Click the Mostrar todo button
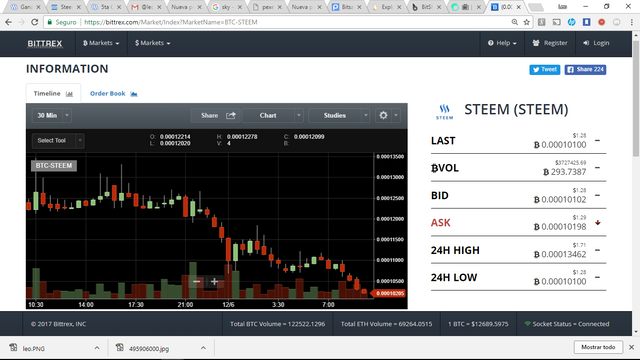The width and height of the screenshot is (640, 360). [598, 347]
